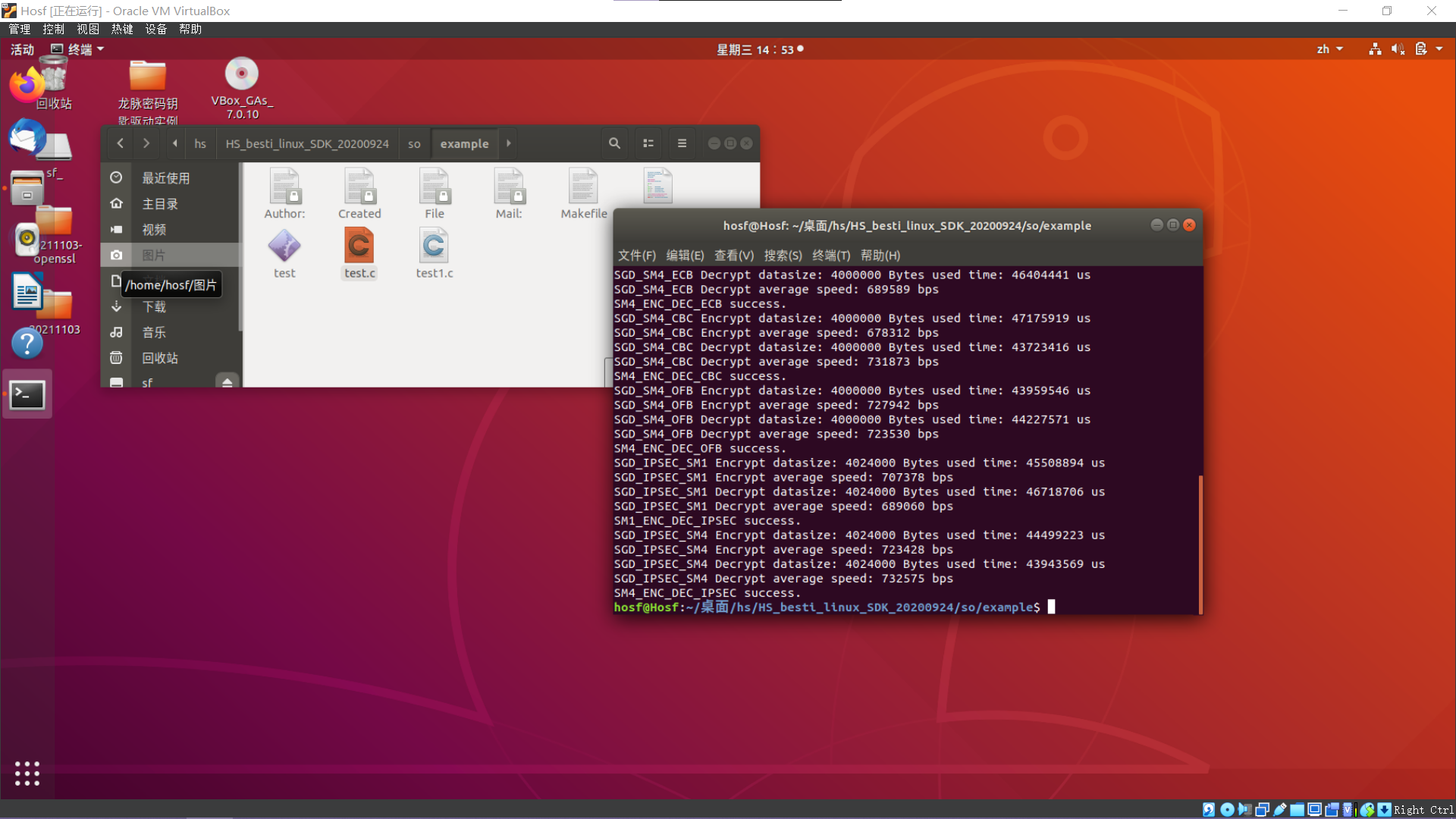Click the HS_besti_linux_SDK_20200924 path button
Viewport: 1456px width, 819px height.
[306, 143]
